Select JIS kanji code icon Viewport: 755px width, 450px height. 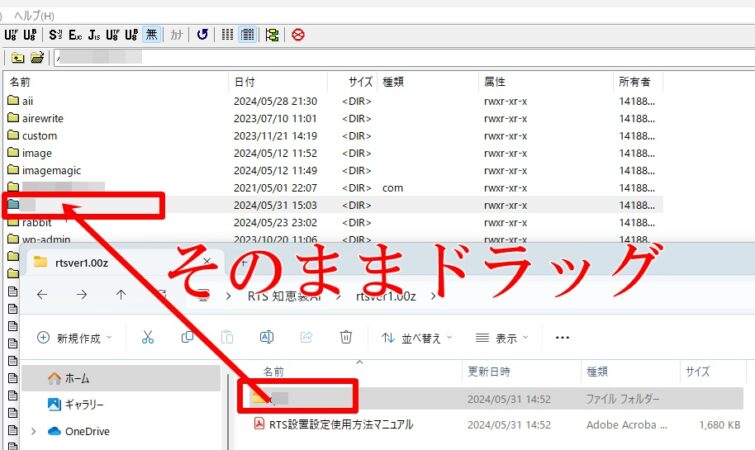tap(94, 34)
